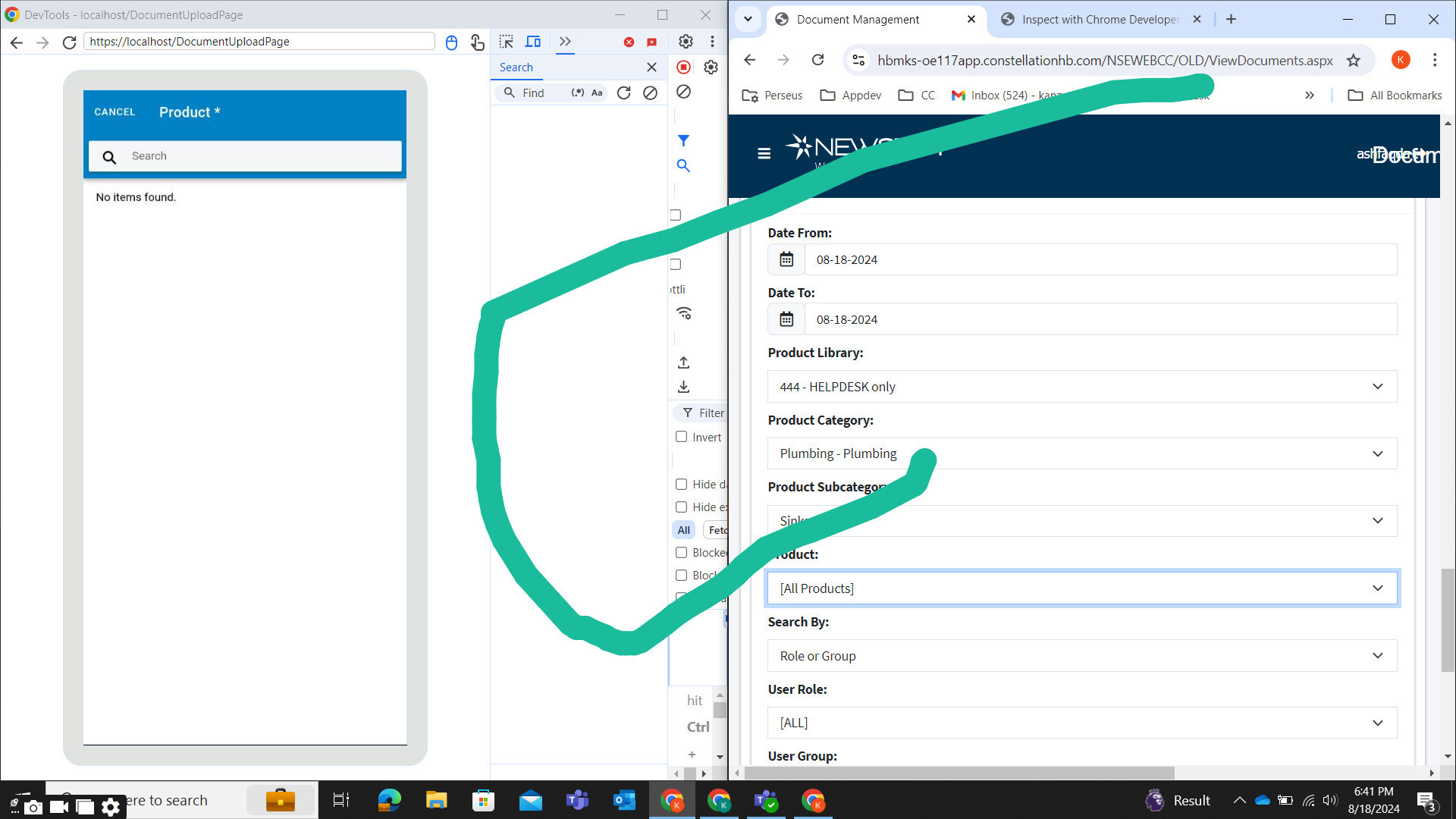Switch to Inspect with Chrome Developer tab
The height and width of the screenshot is (819, 1456).
click(x=1099, y=20)
